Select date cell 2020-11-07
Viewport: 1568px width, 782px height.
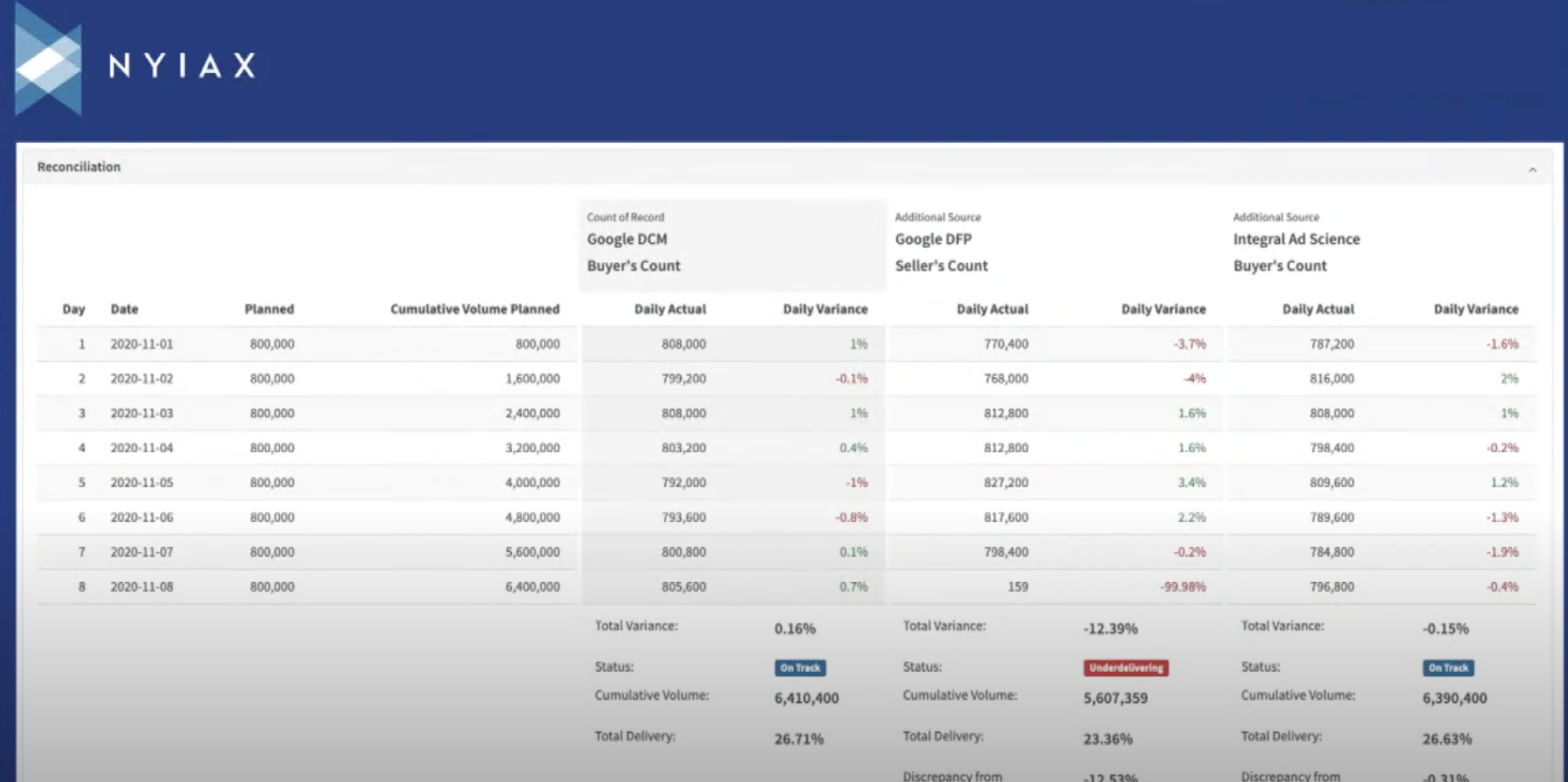coord(141,552)
